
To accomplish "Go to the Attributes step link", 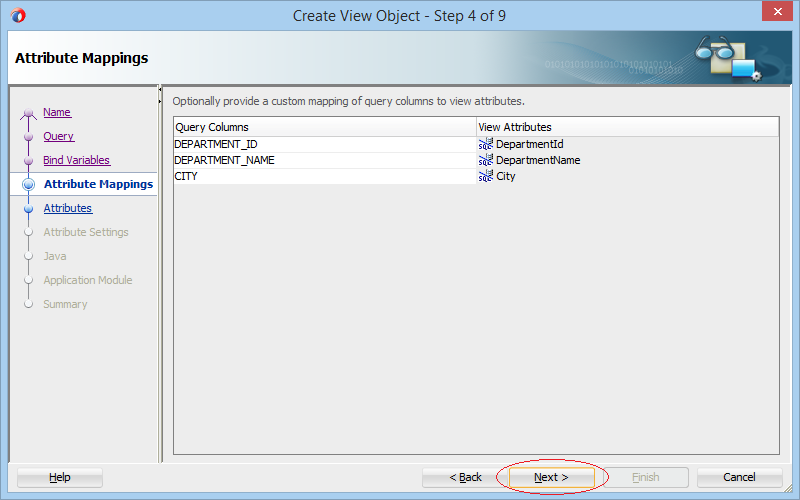I will pos(68,208).
